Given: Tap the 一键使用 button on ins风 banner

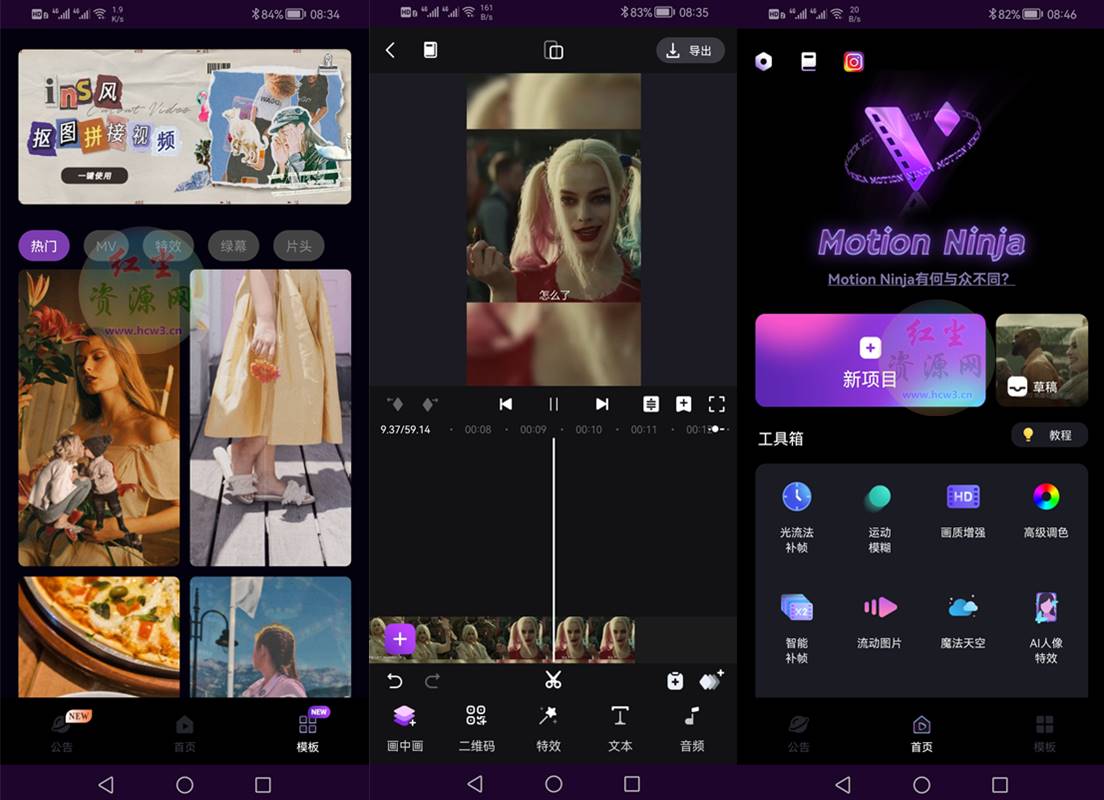Looking at the screenshot, I should tap(94, 175).
